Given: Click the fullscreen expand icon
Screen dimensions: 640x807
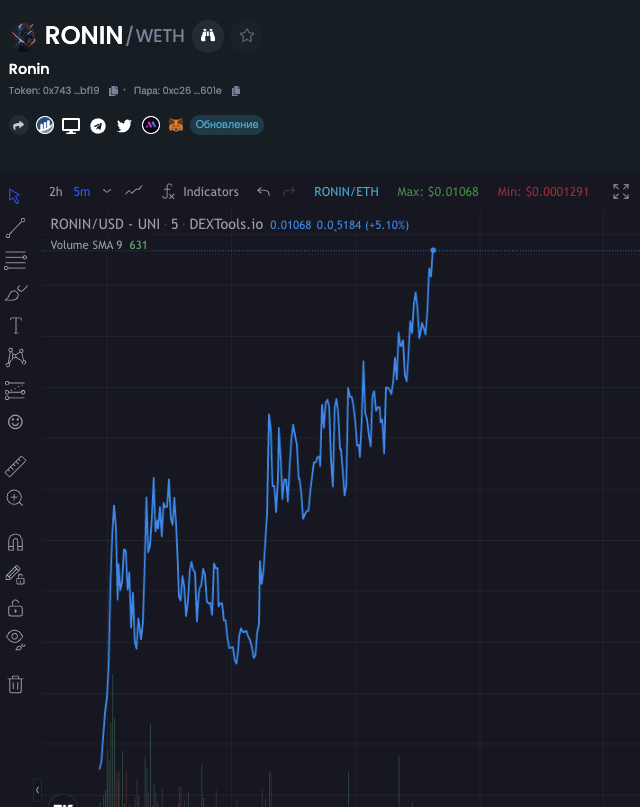Looking at the screenshot, I should click(x=621, y=191).
